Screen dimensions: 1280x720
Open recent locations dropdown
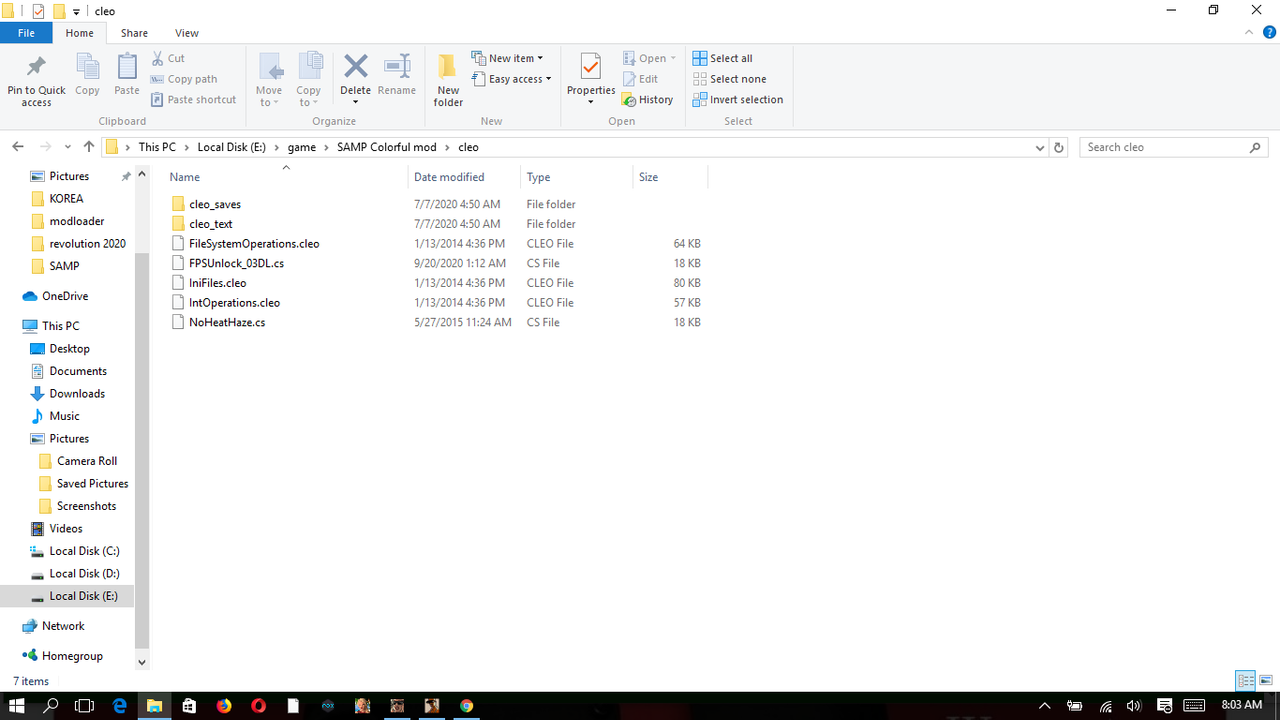pyautogui.click(x=68, y=147)
